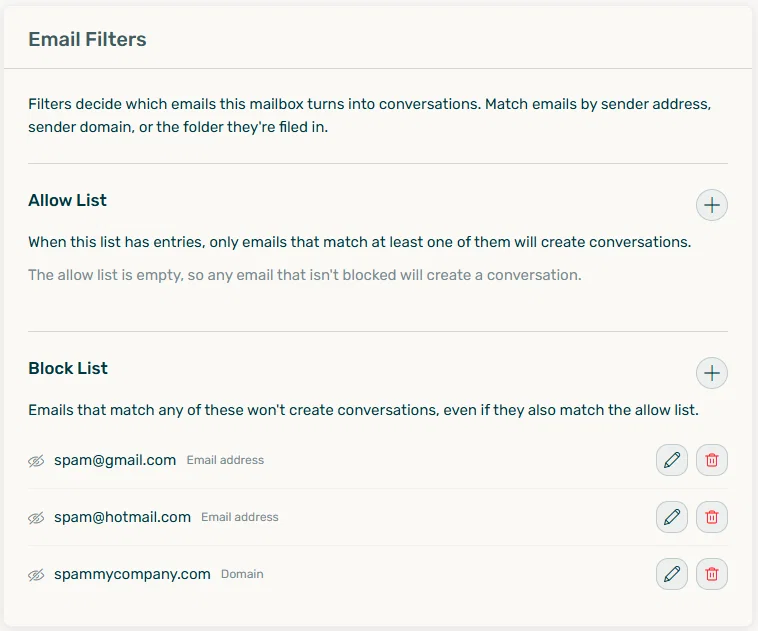Click the blocked icon beside spam@hotmail.com
Screen dimensions: 758x631
[x=36, y=518]
